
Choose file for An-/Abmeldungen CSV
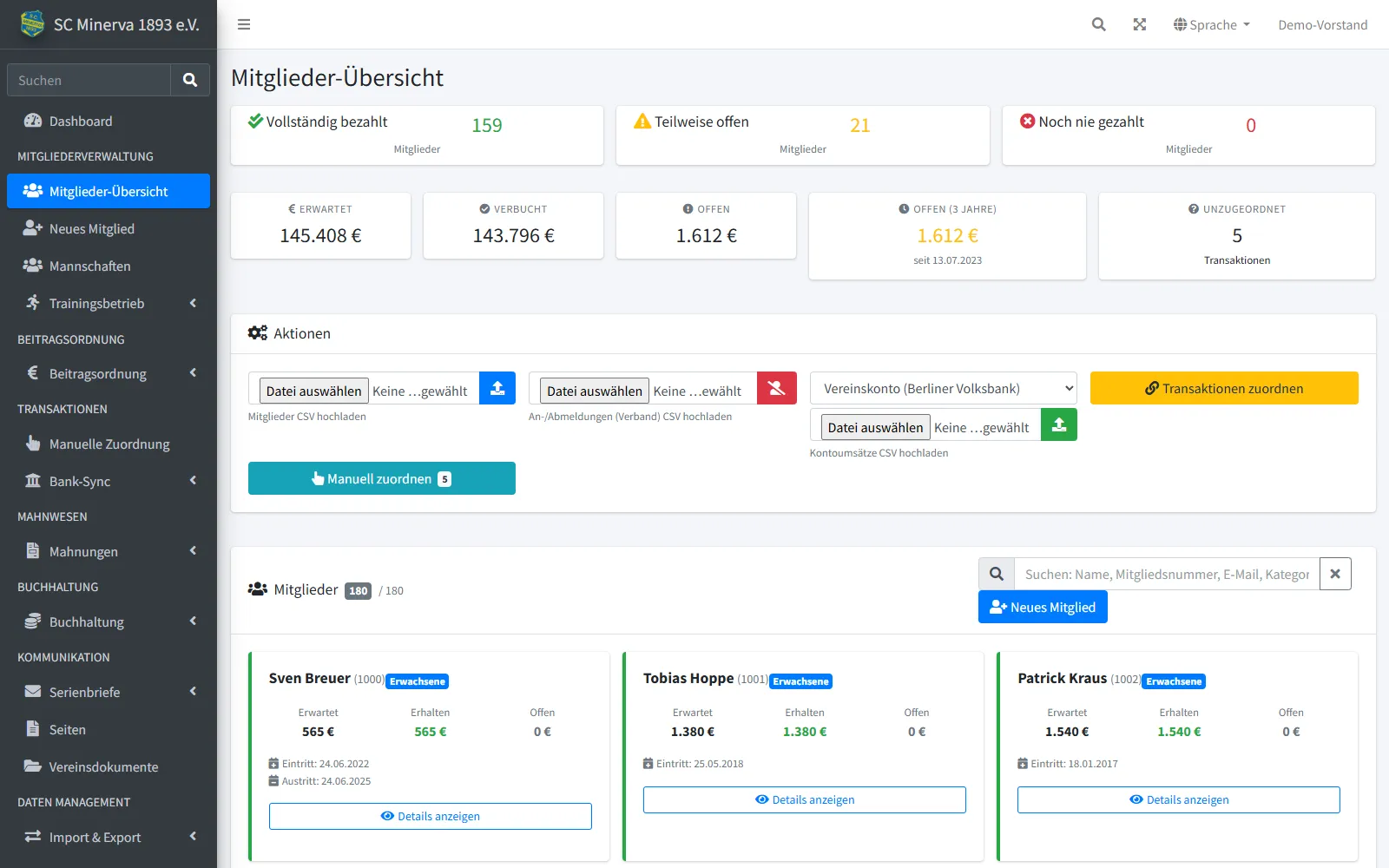click(x=595, y=391)
